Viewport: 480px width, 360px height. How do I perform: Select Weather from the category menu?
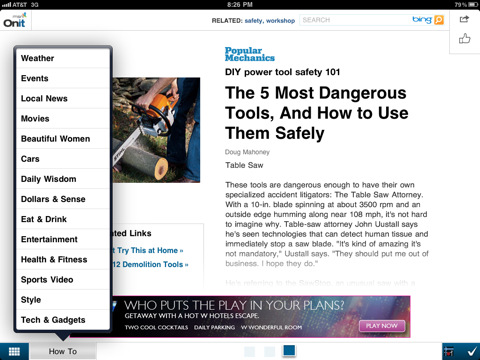pos(63,58)
